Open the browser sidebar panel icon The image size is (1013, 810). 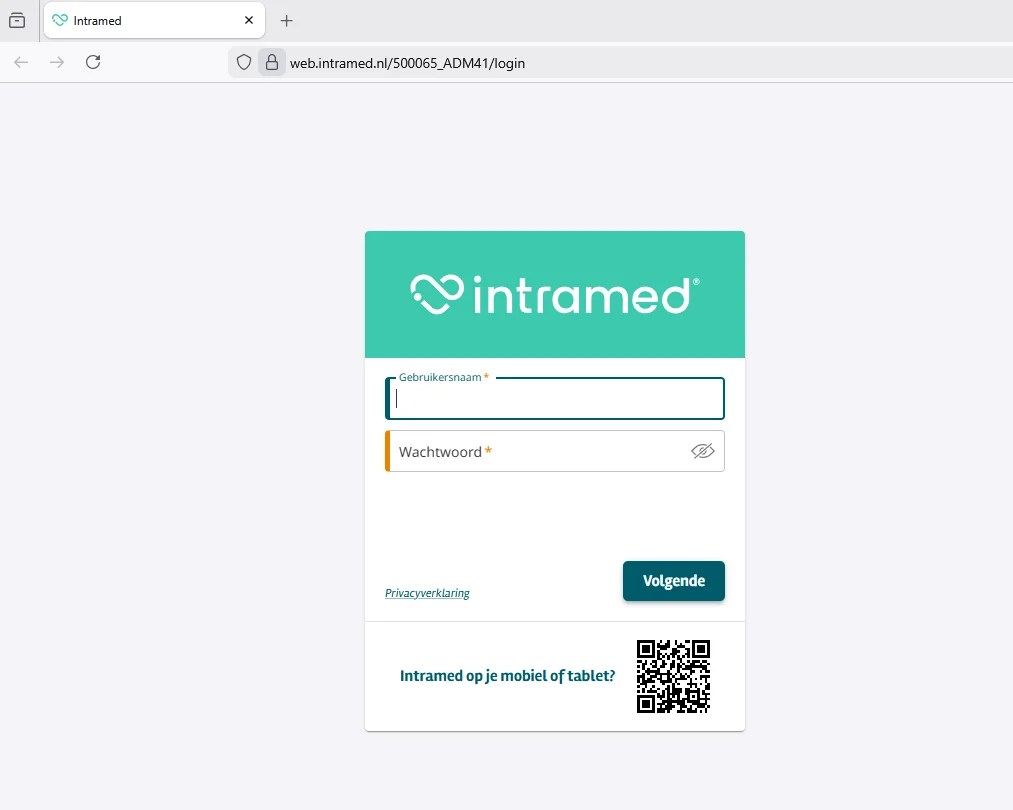[16, 20]
